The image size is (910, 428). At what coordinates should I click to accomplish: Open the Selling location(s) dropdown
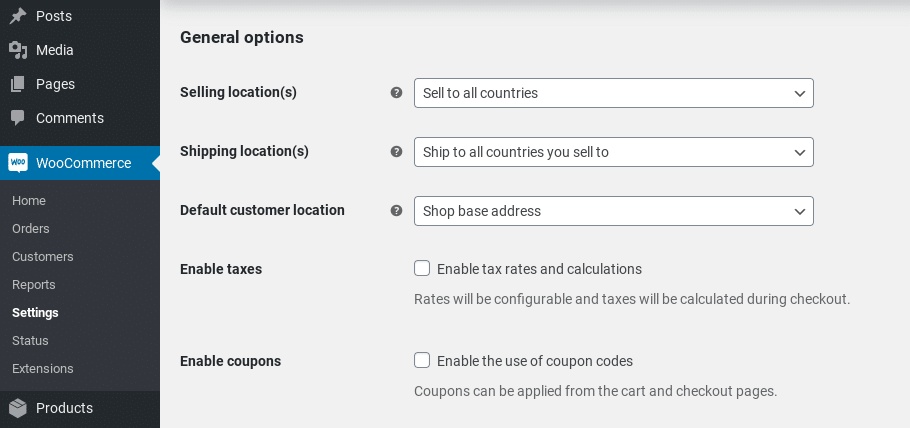click(613, 93)
